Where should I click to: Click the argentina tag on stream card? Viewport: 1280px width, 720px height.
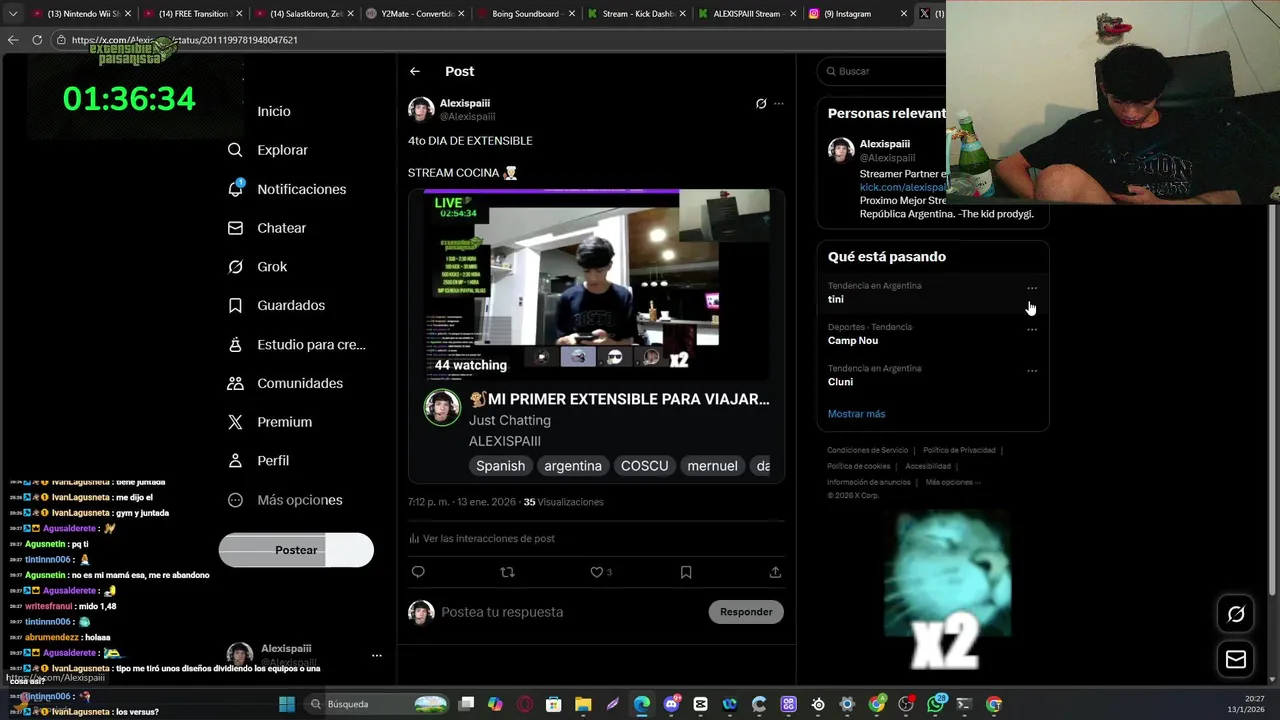click(573, 466)
